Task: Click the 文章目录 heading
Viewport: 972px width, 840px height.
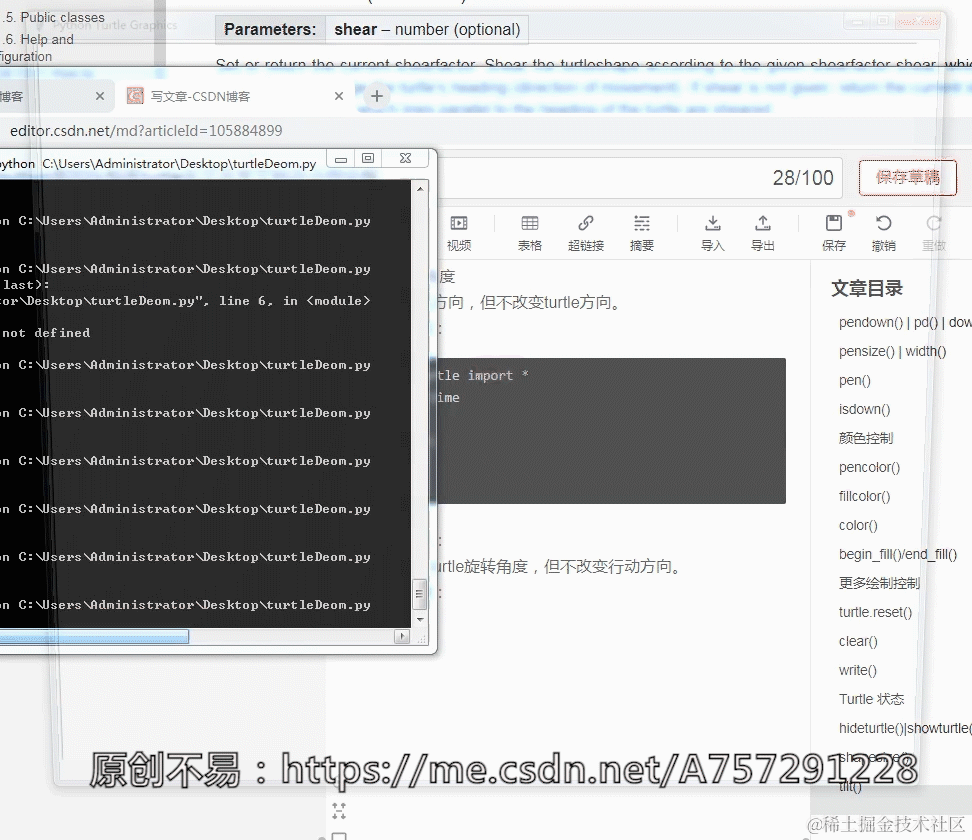Action: (867, 288)
